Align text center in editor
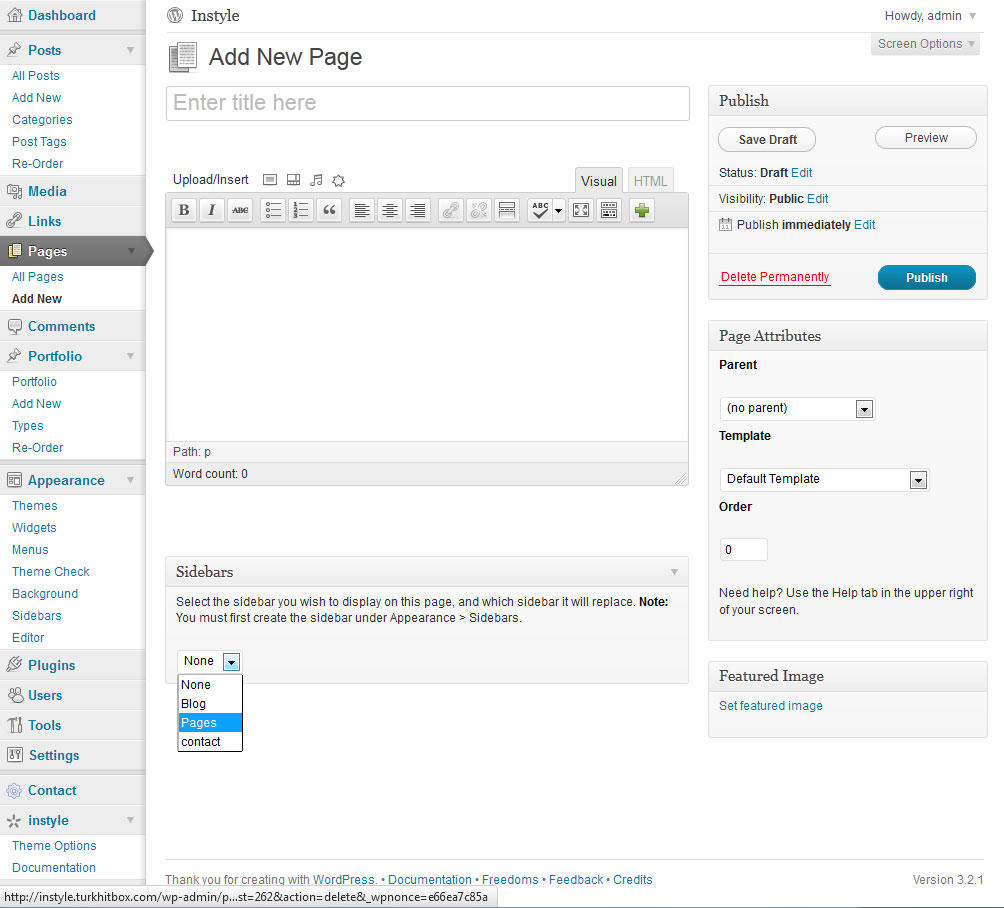Image resolution: width=1004 pixels, height=908 pixels. pos(390,210)
